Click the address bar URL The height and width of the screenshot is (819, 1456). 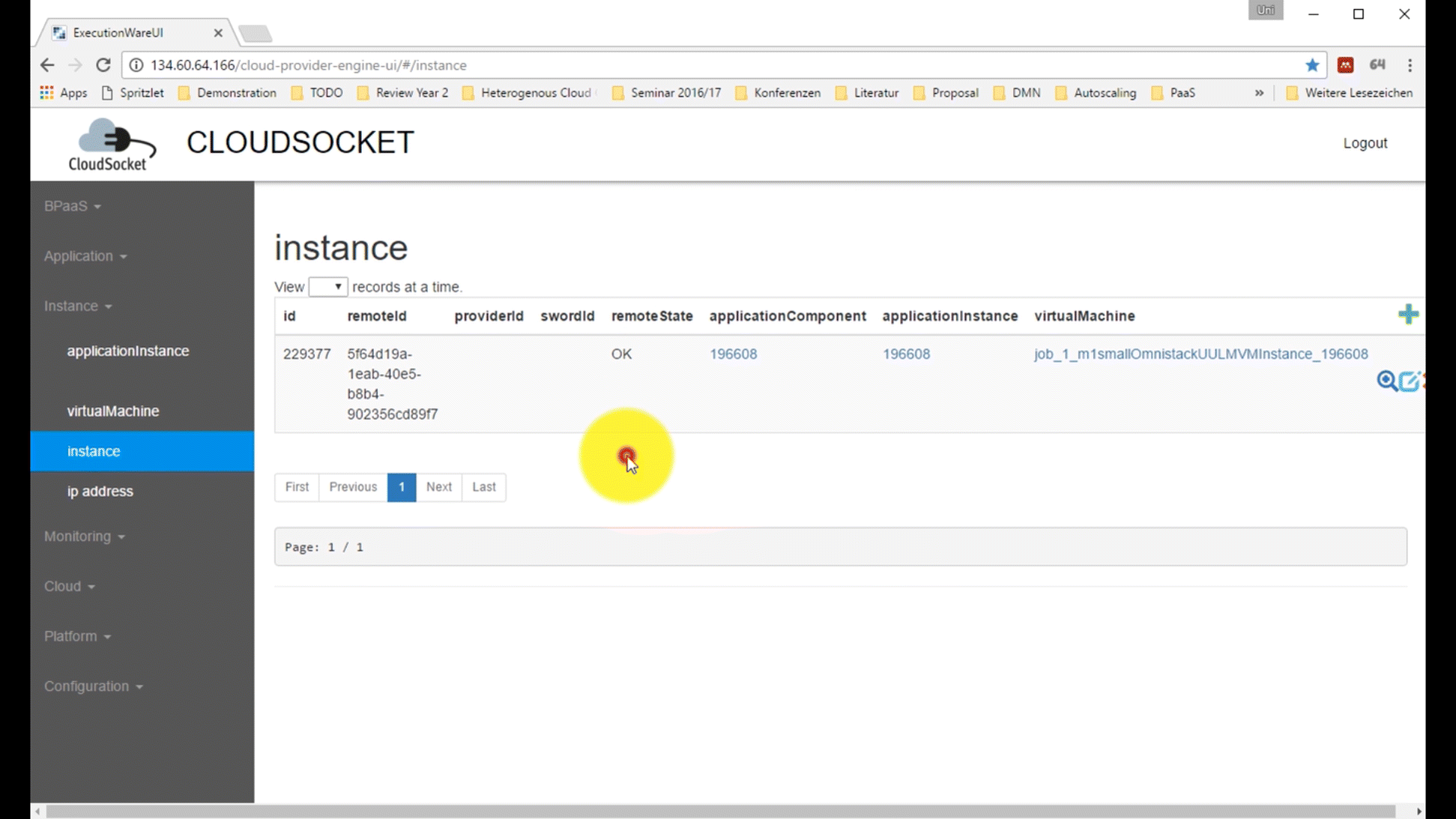(308, 65)
